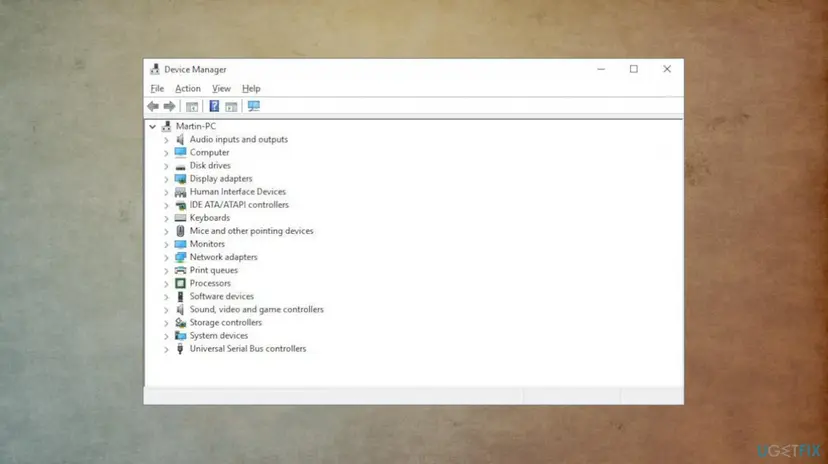Select the Martin-PC label
828x464 pixels.
pyautogui.click(x=196, y=126)
